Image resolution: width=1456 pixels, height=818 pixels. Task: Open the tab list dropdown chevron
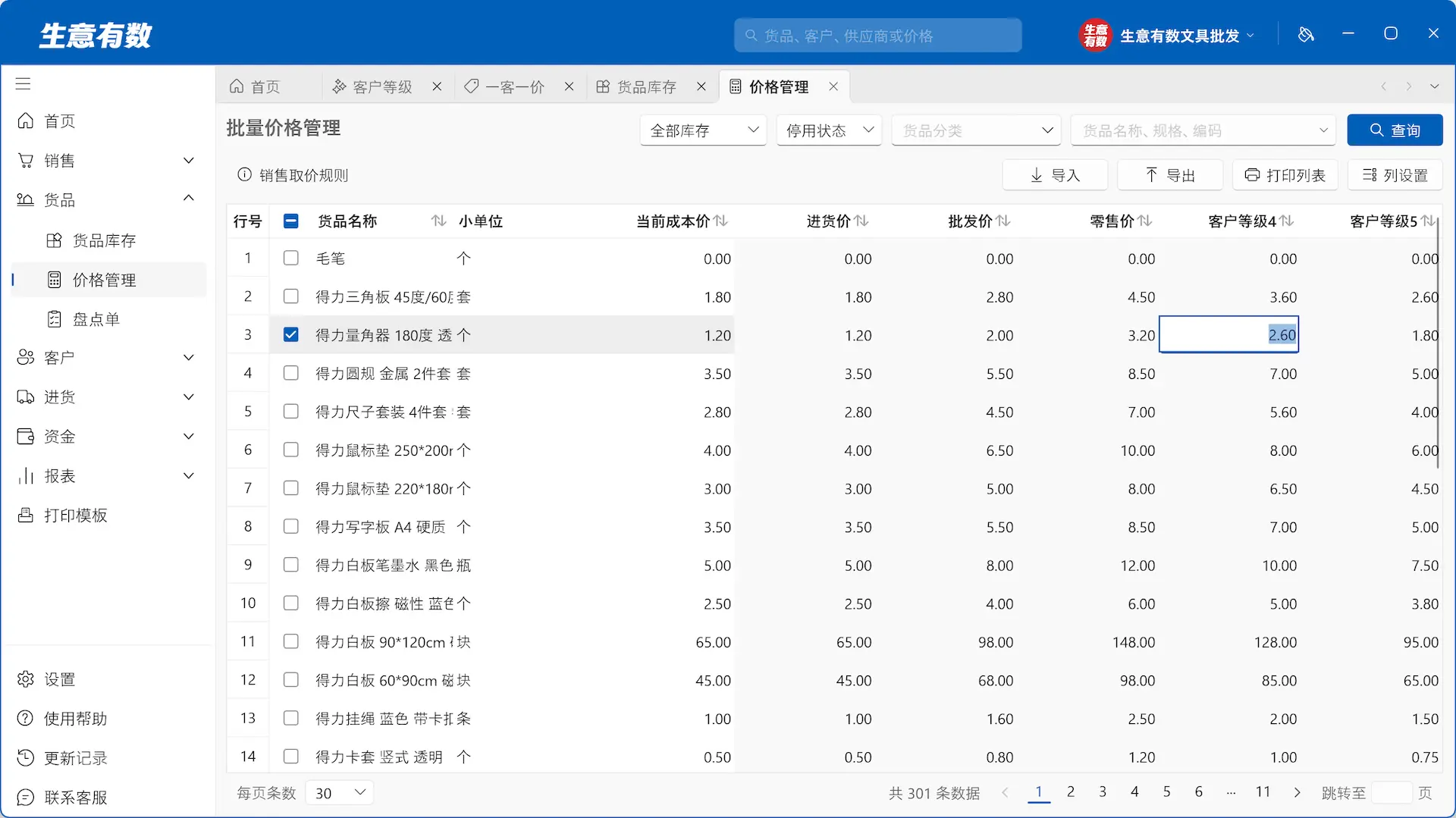[1434, 86]
